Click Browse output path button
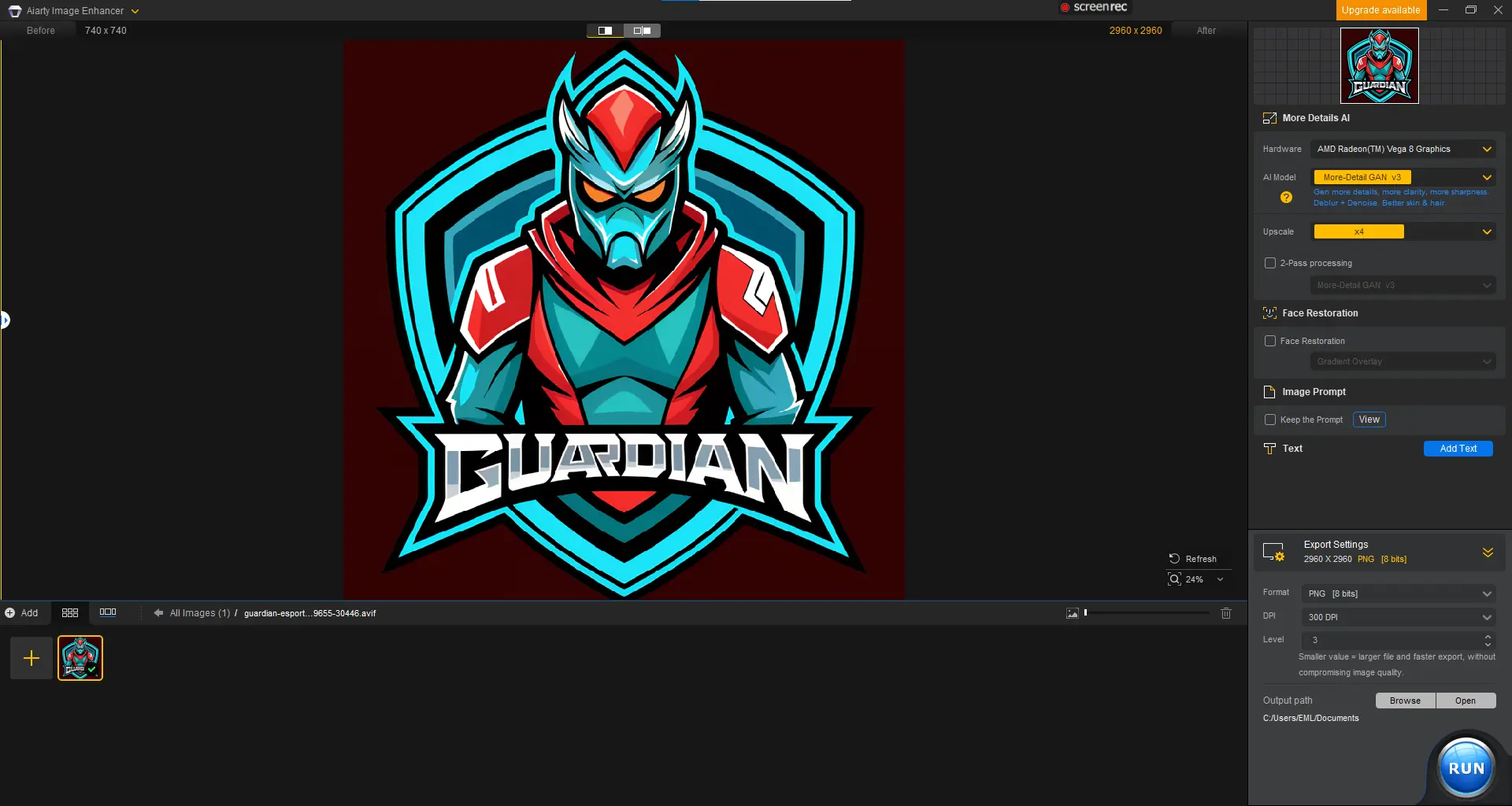This screenshot has height=806, width=1512. [x=1405, y=701]
